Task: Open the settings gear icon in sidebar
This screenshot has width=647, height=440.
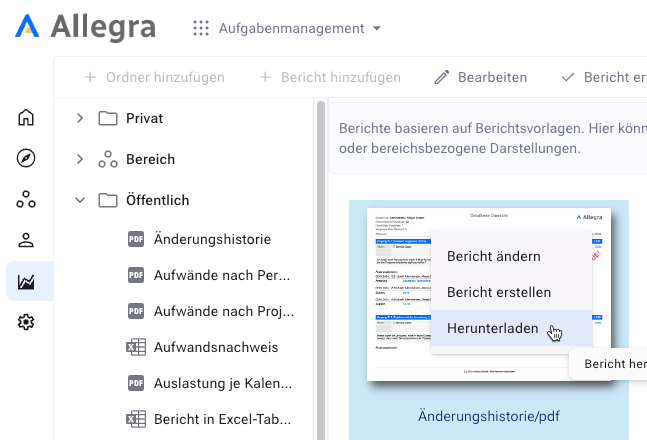Action: tap(26, 322)
